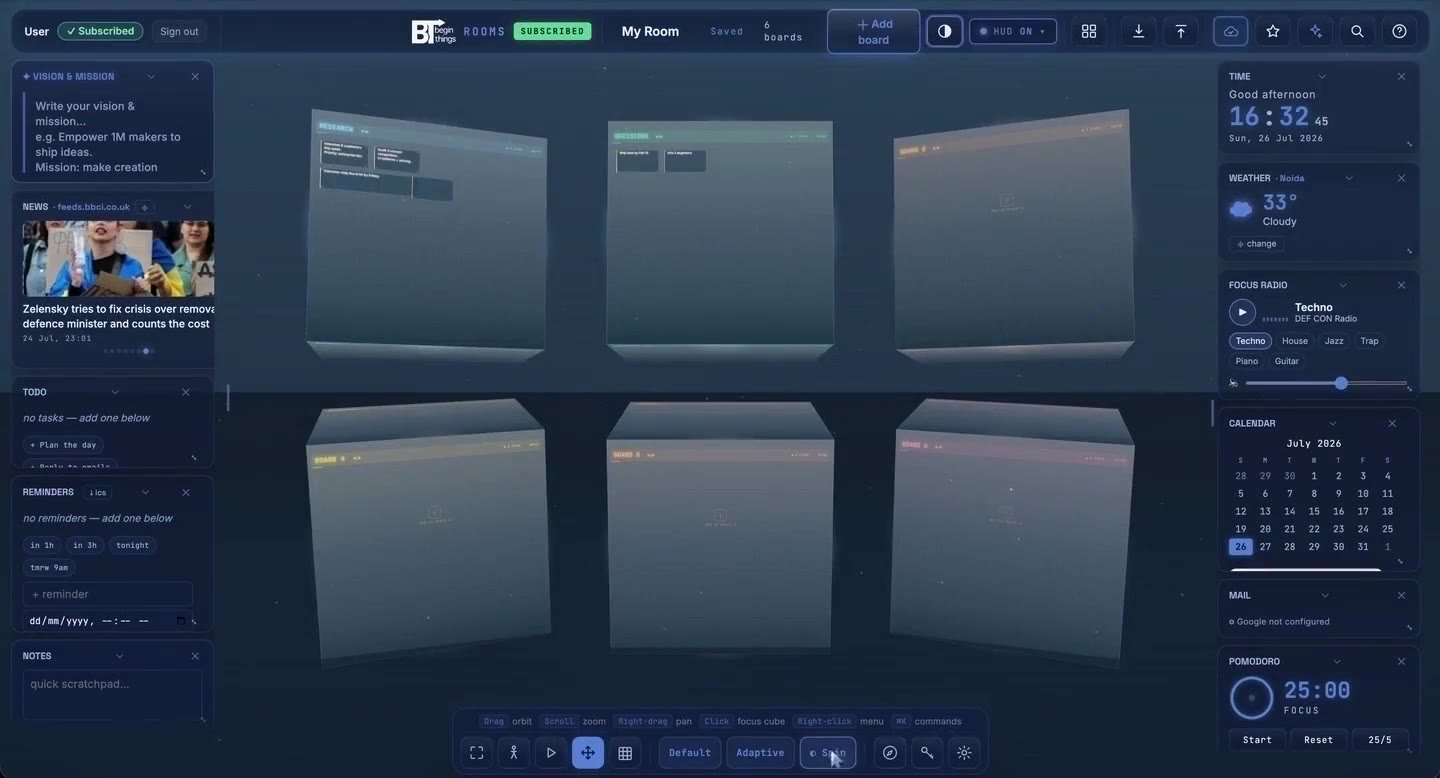Toggle the Spin mode button

coord(828,753)
